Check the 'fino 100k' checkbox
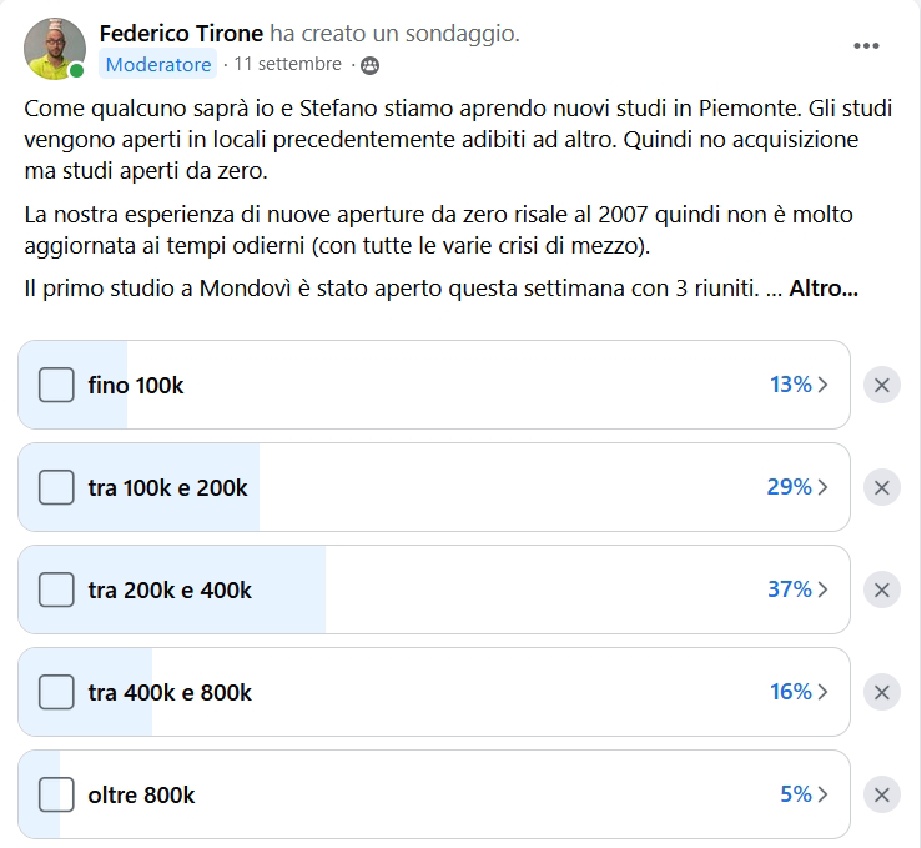921x848 pixels. point(56,385)
